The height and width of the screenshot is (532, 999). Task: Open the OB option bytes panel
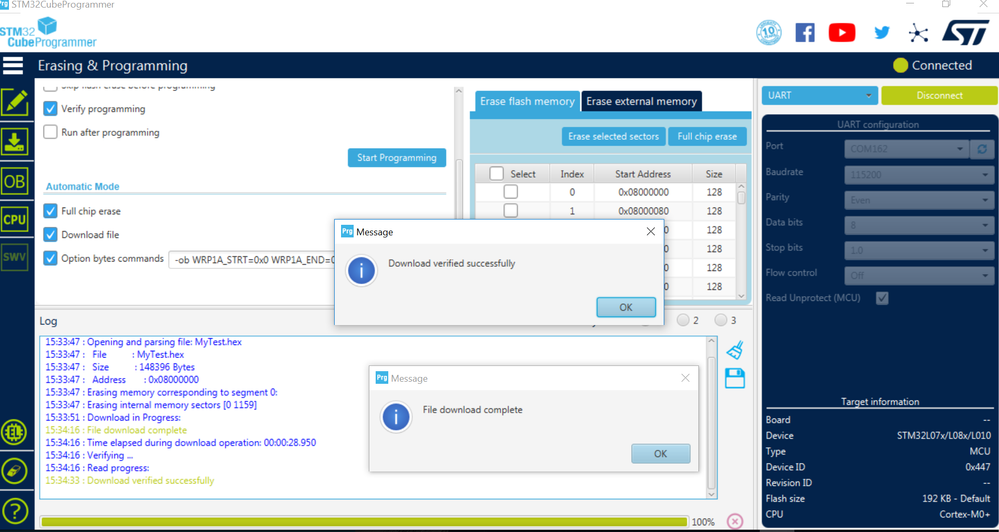coord(14,182)
